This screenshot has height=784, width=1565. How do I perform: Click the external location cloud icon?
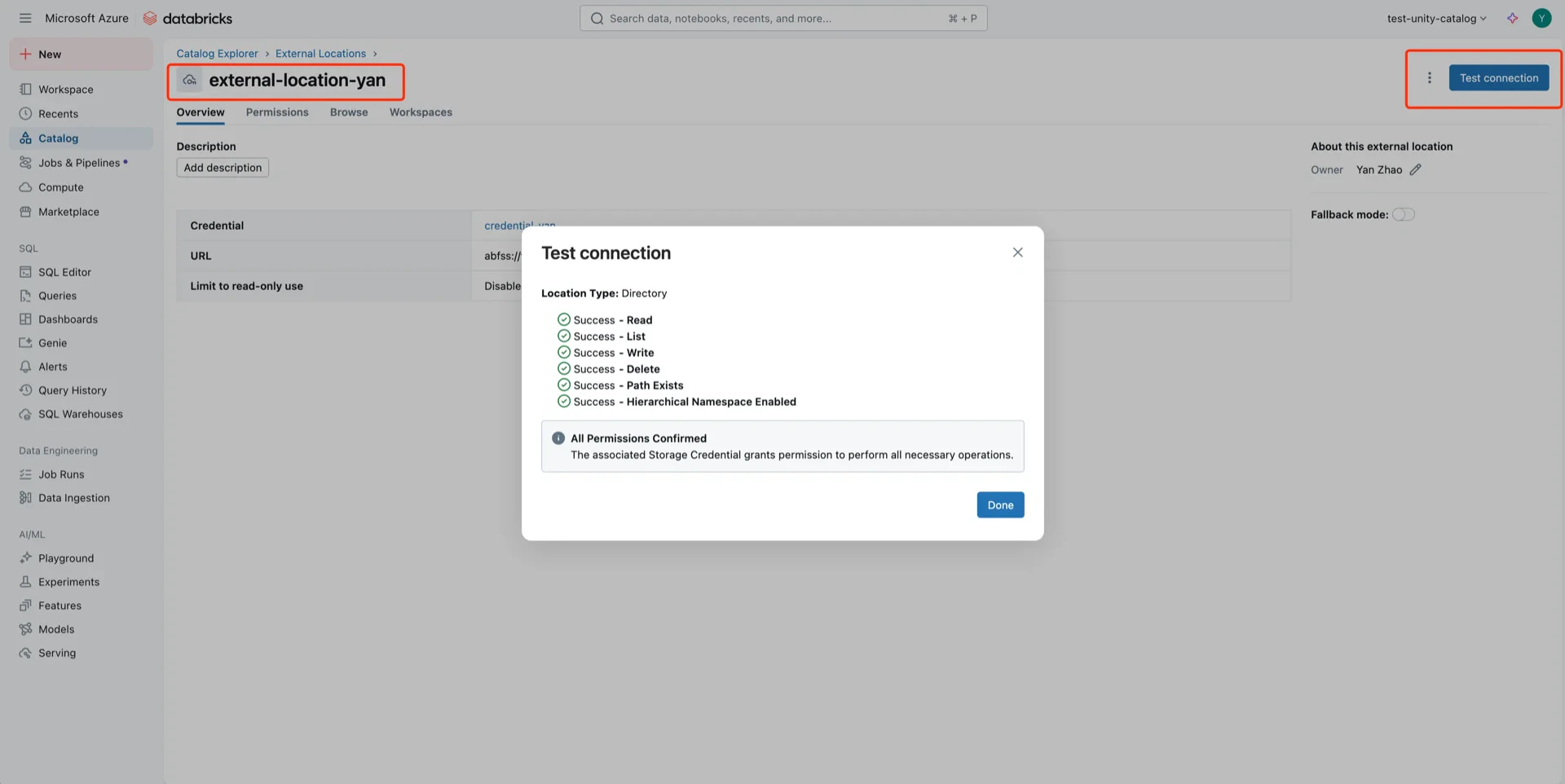point(189,80)
